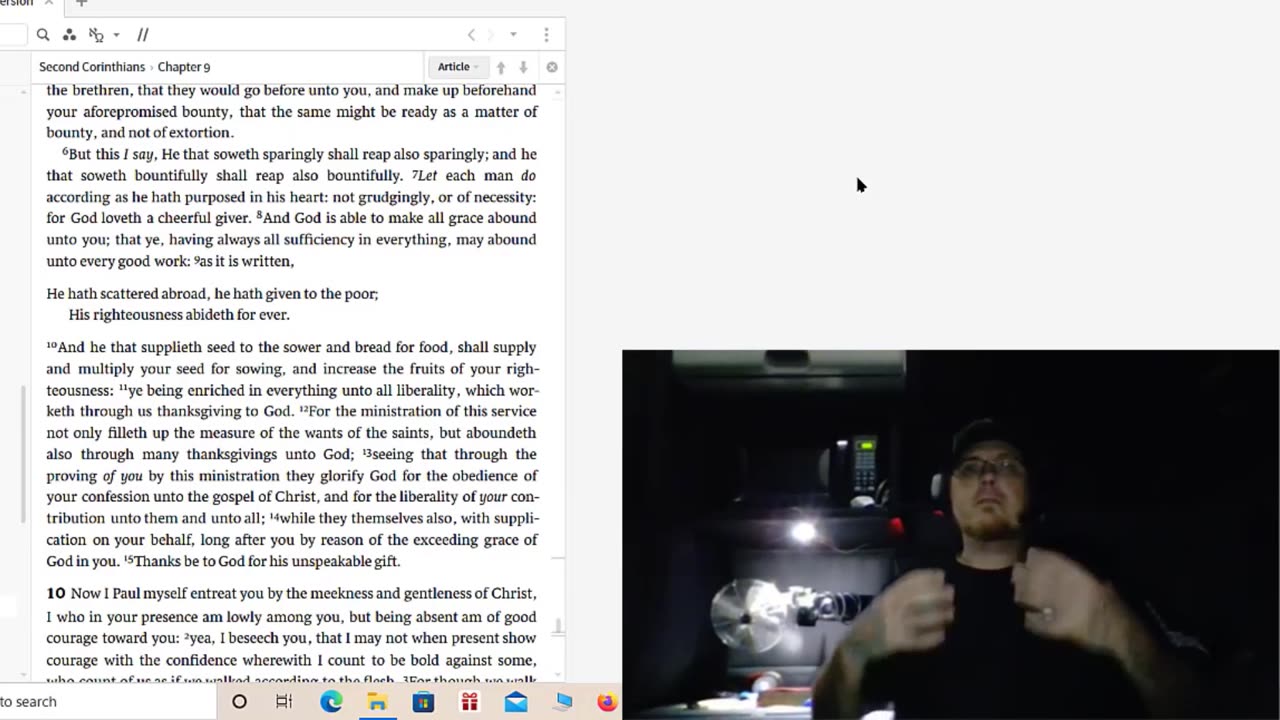Click the Chapter 9 breadcrumb

(x=184, y=67)
